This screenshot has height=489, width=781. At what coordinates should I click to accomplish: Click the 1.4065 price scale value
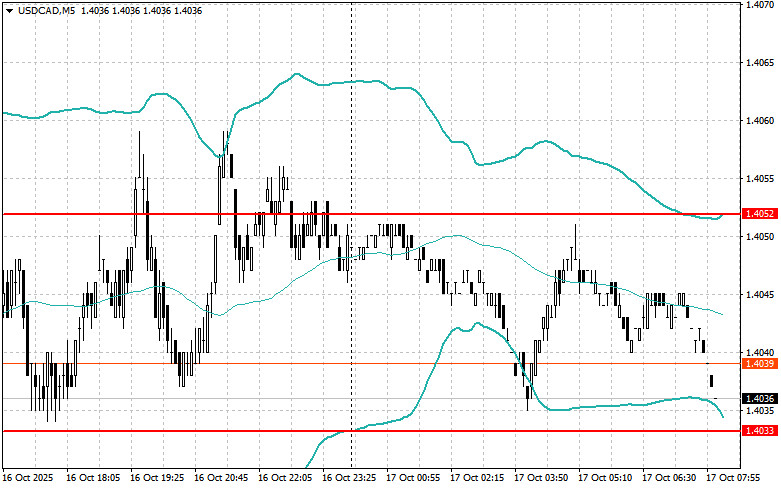point(760,63)
